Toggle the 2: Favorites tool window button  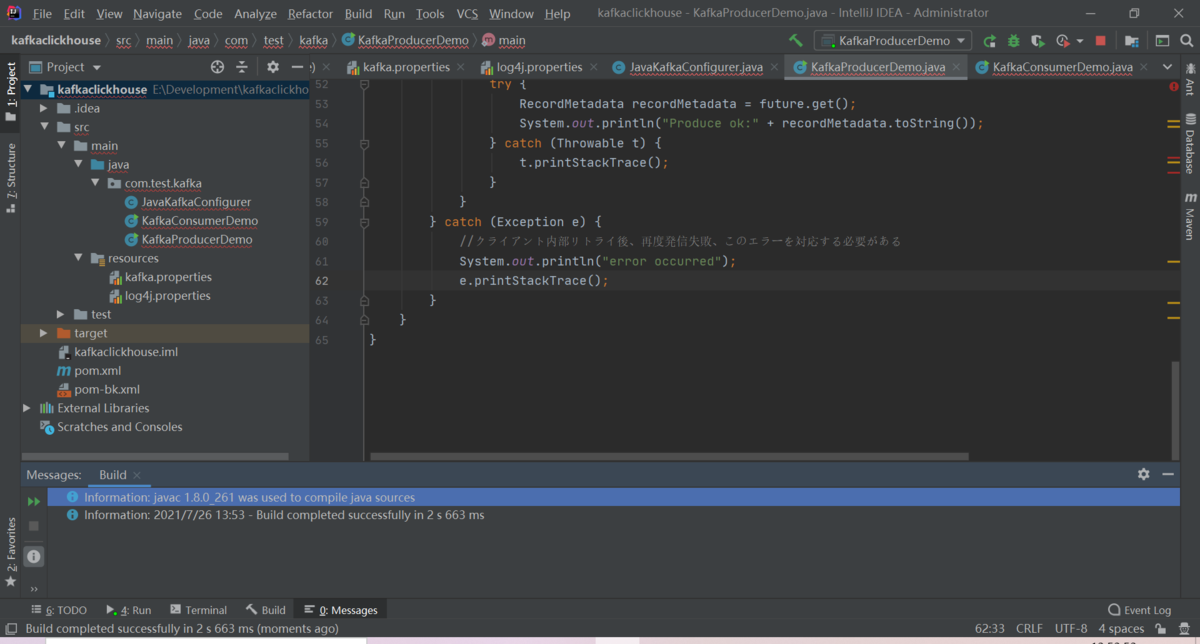pos(10,552)
